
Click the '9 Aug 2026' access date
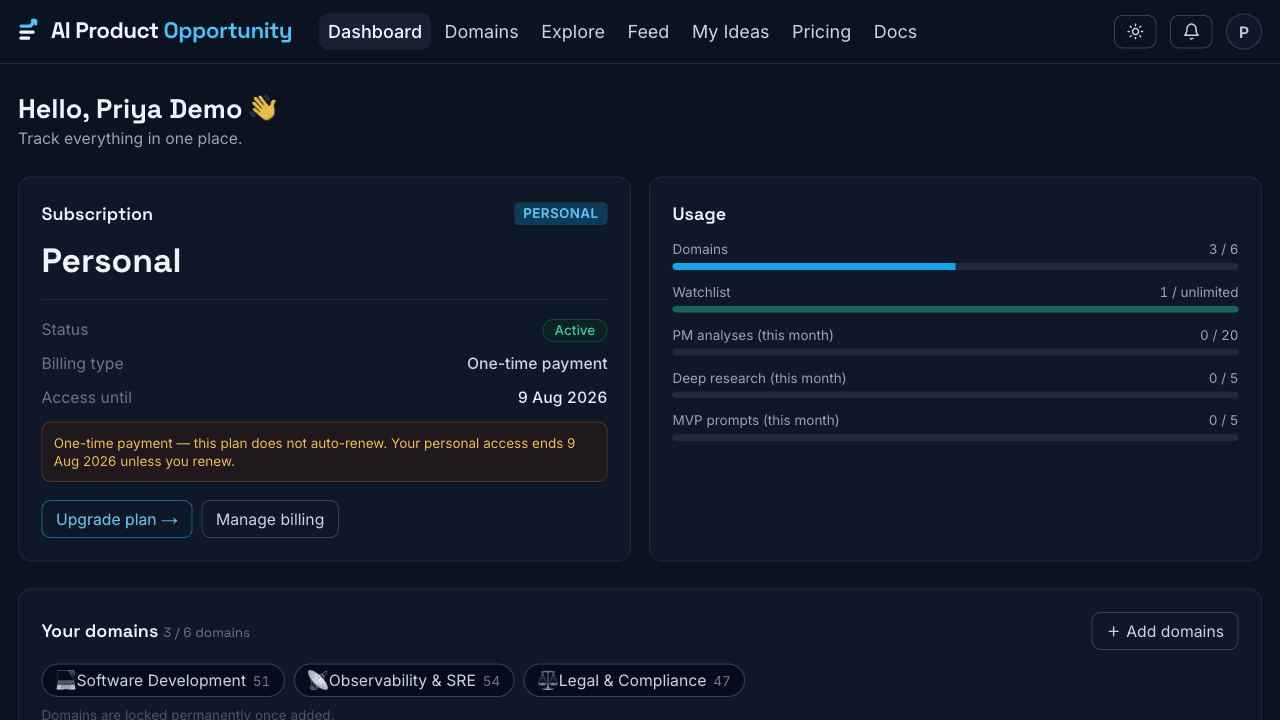point(562,398)
